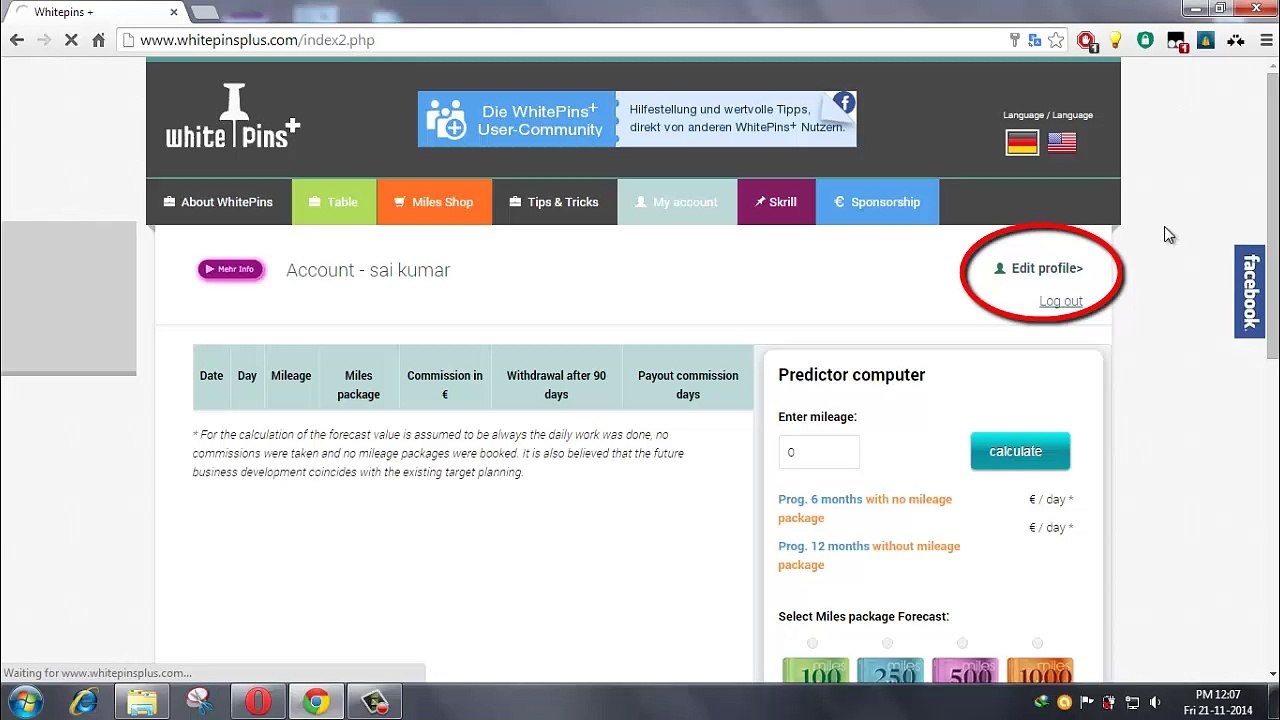This screenshot has width=1280, height=720.
Task: Open the Sponsorship menu item
Action: point(877,202)
